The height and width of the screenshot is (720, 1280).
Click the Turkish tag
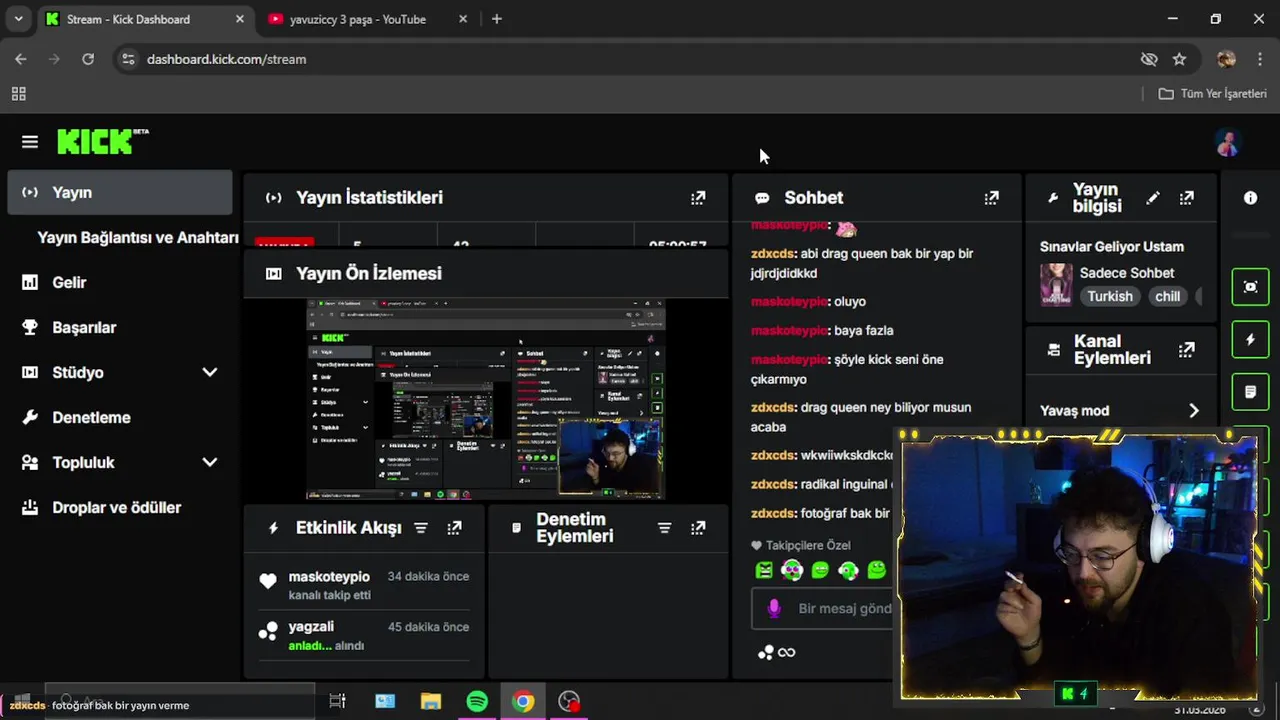coord(1110,296)
